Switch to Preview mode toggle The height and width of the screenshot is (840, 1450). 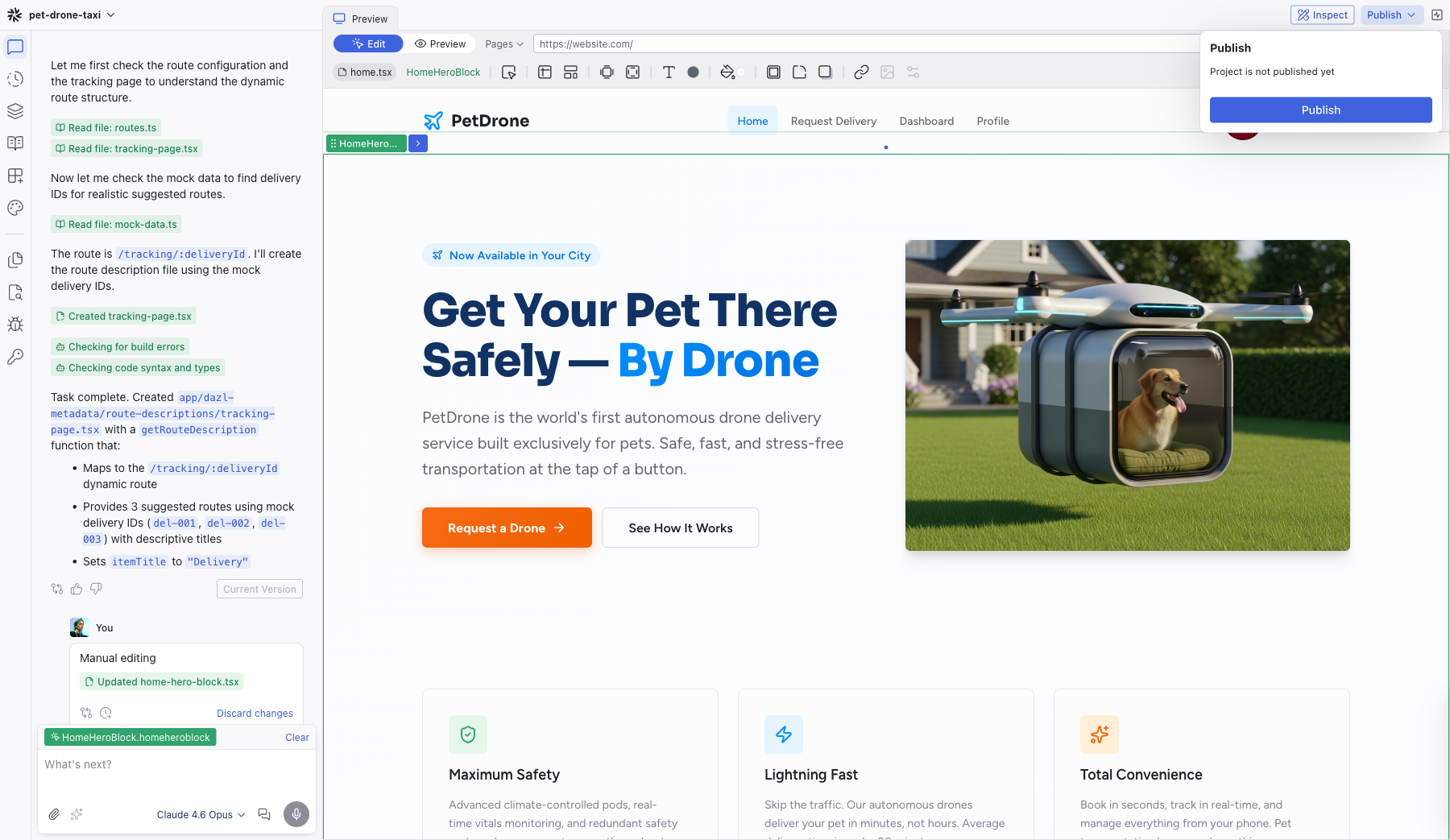[x=440, y=44]
